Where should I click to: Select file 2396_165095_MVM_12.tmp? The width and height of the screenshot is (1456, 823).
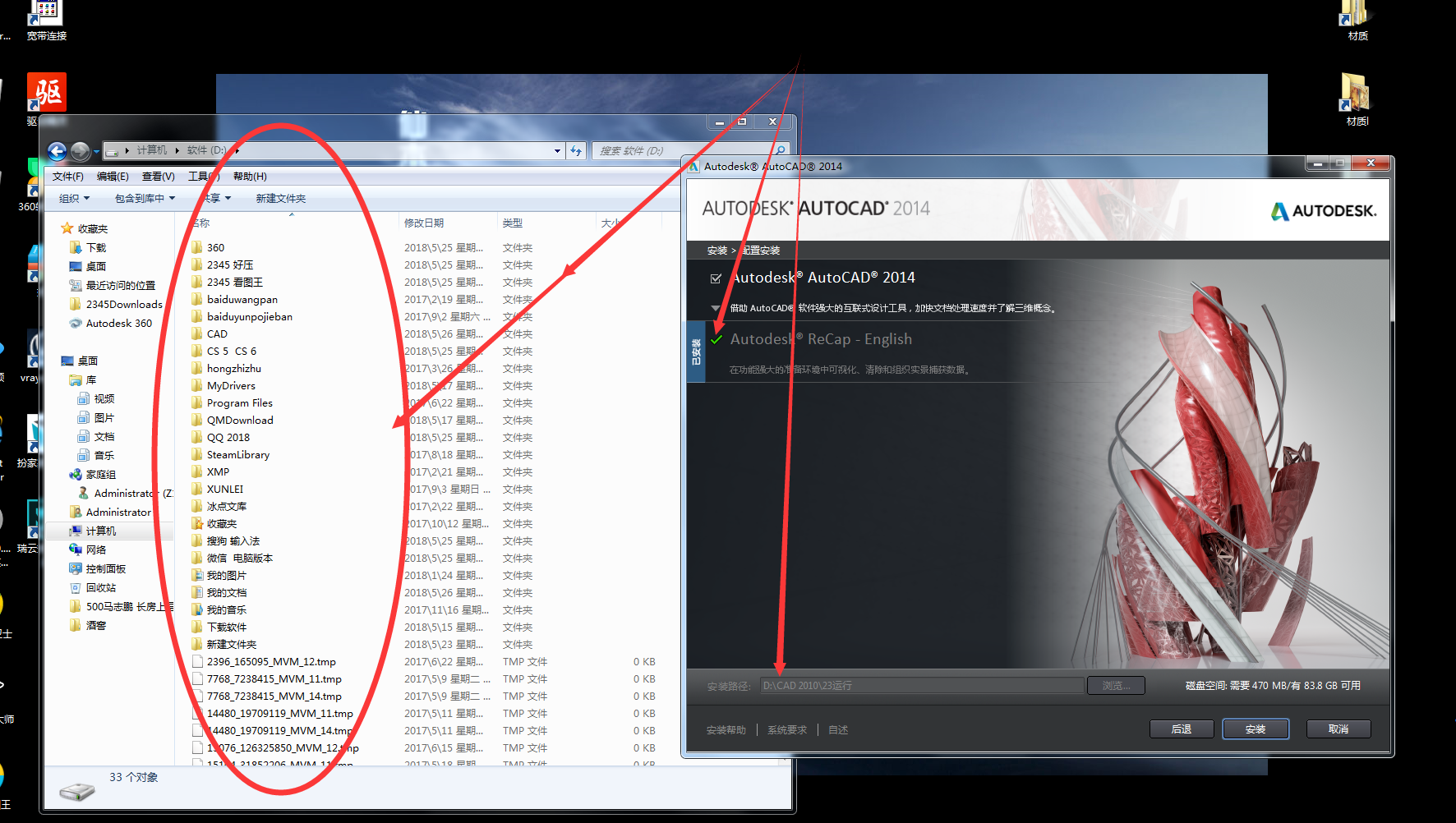(271, 661)
